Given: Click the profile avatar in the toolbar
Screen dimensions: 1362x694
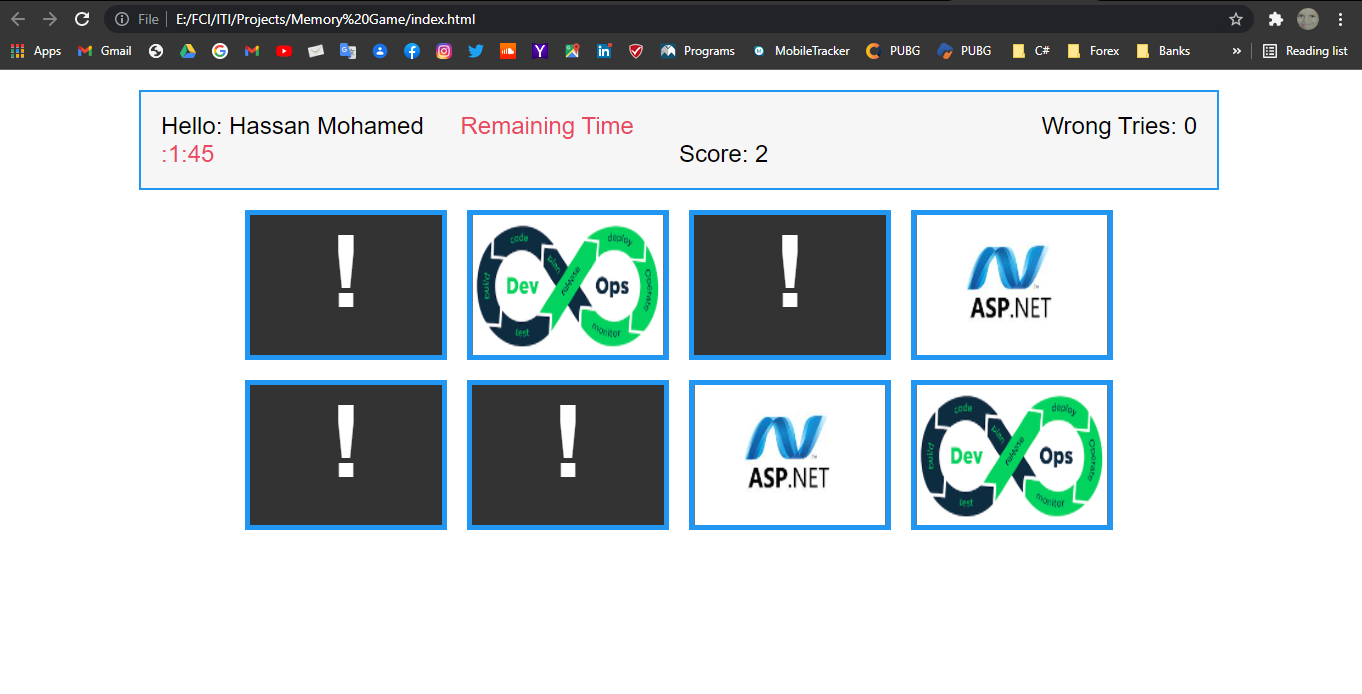Looking at the screenshot, I should pyautogui.click(x=1308, y=18).
